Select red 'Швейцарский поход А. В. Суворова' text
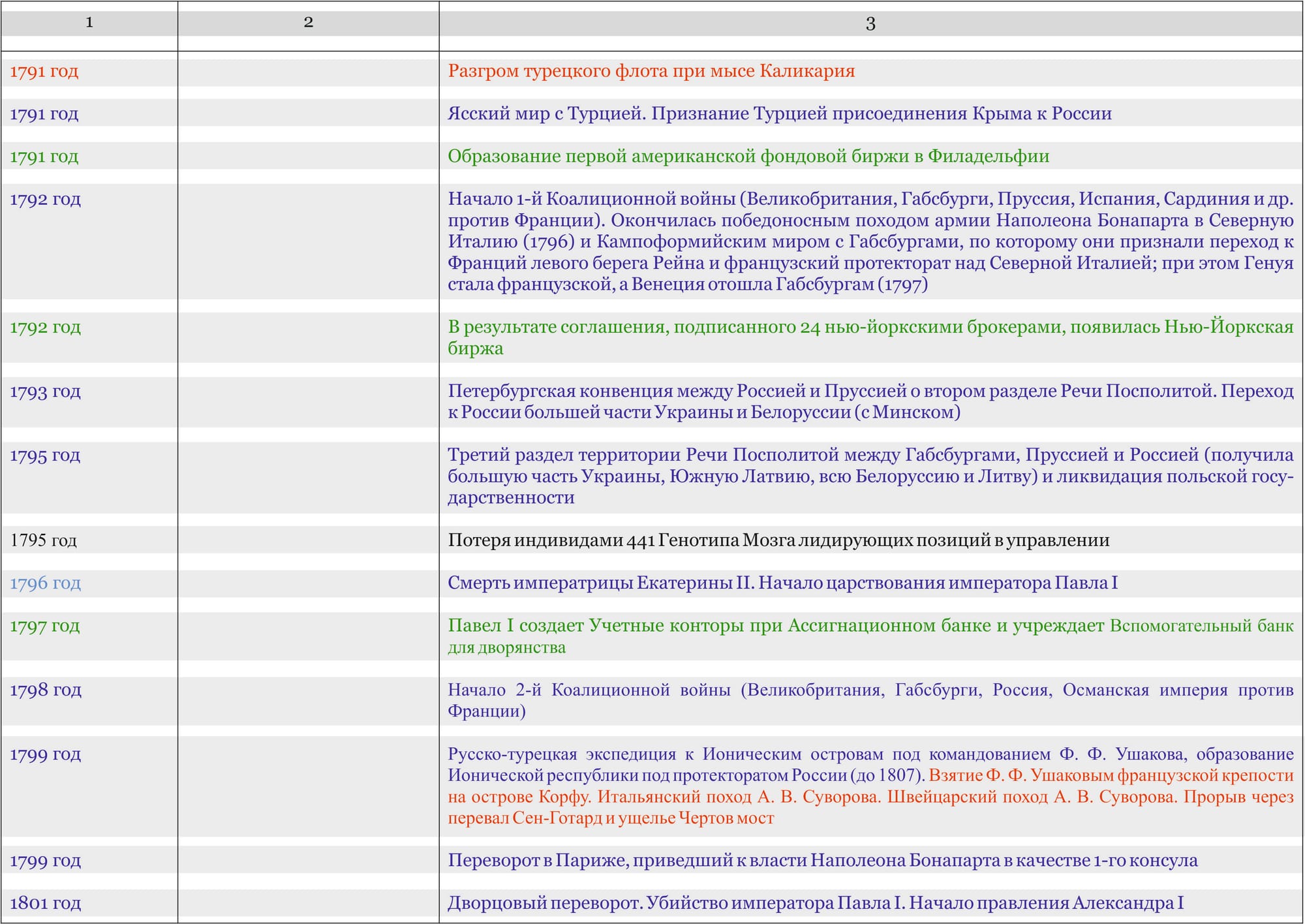This screenshot has height=924, width=1305. tap(1031, 797)
